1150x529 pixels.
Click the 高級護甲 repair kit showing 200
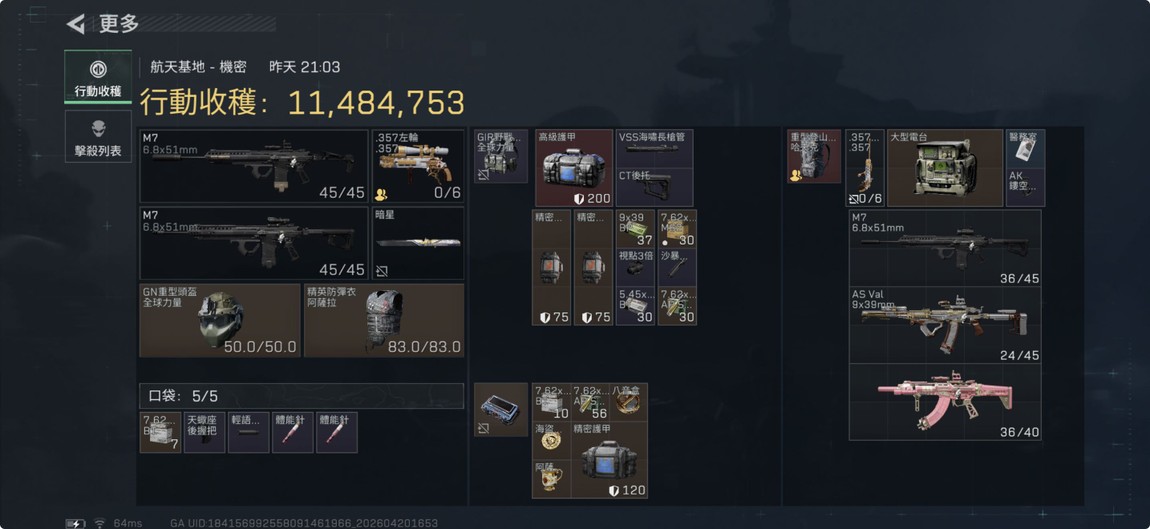[x=574, y=168]
